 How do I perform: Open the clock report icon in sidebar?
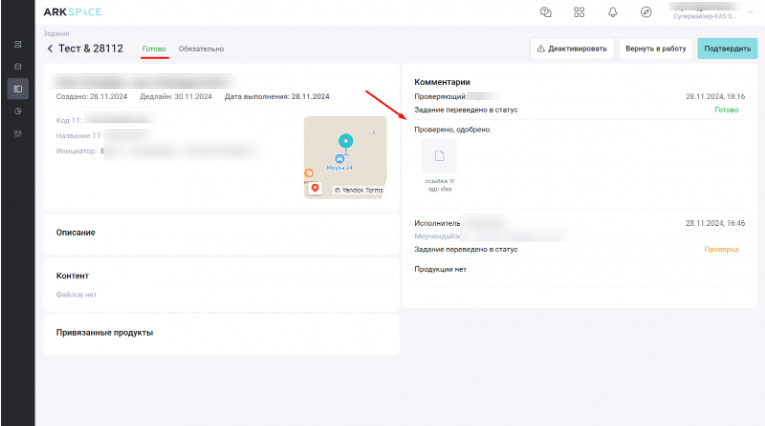tap(18, 111)
